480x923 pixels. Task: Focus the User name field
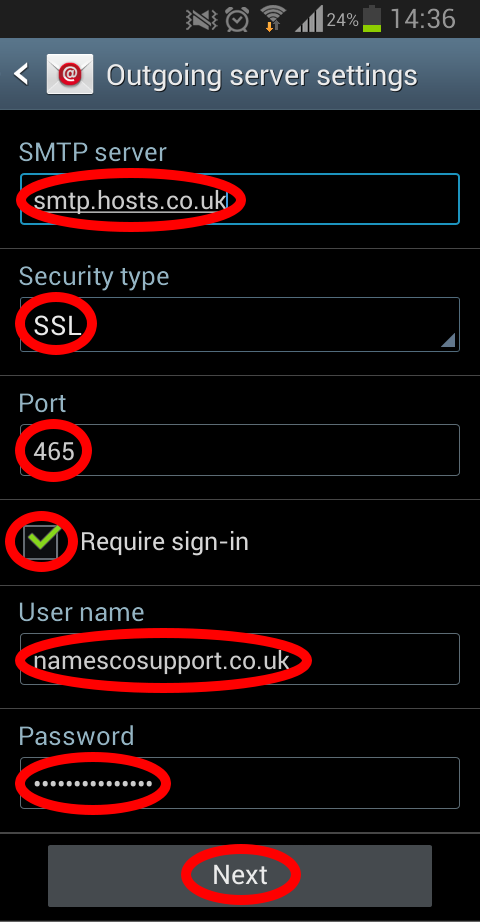[x=240, y=659]
